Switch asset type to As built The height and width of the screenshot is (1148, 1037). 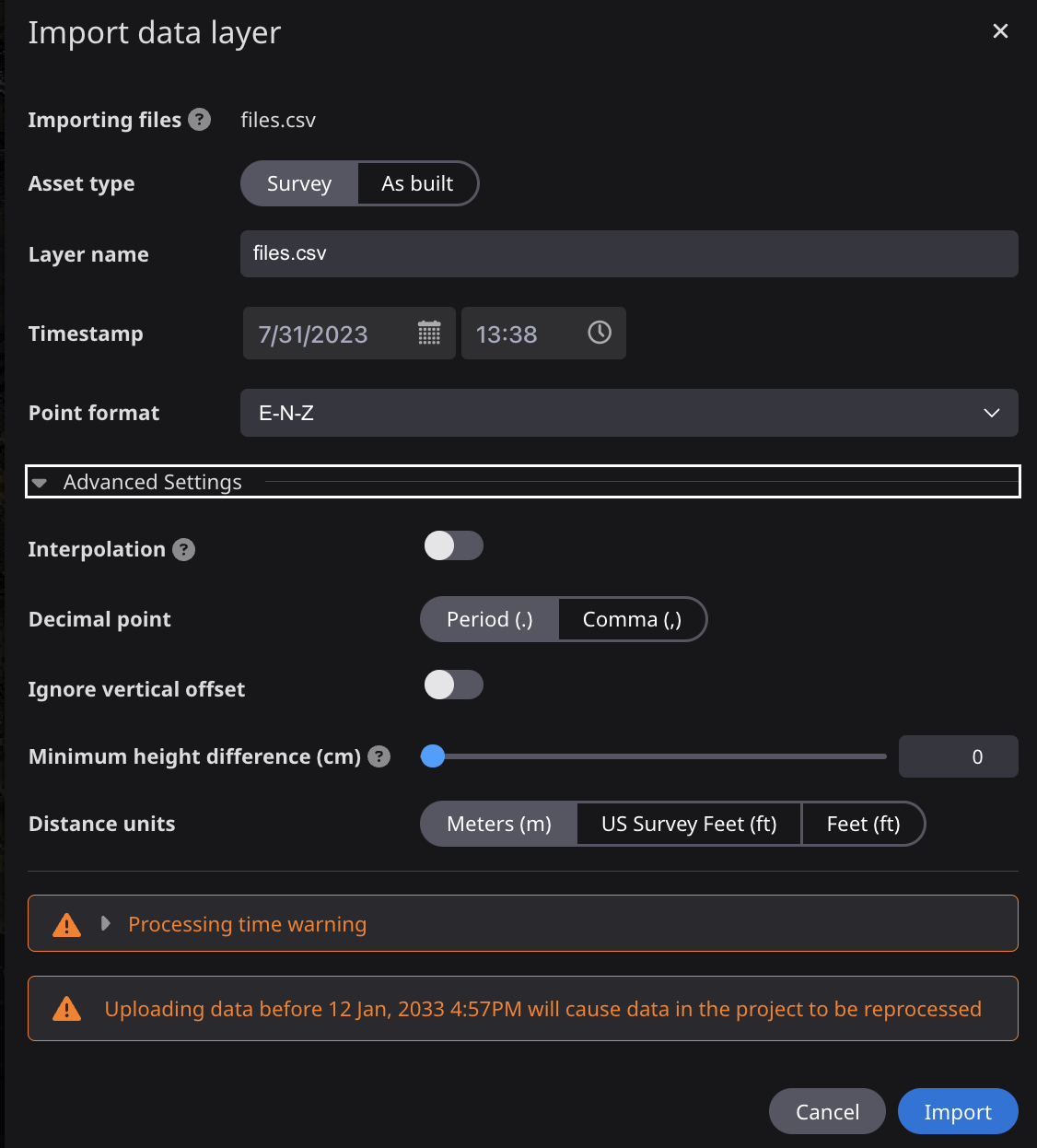(x=417, y=183)
